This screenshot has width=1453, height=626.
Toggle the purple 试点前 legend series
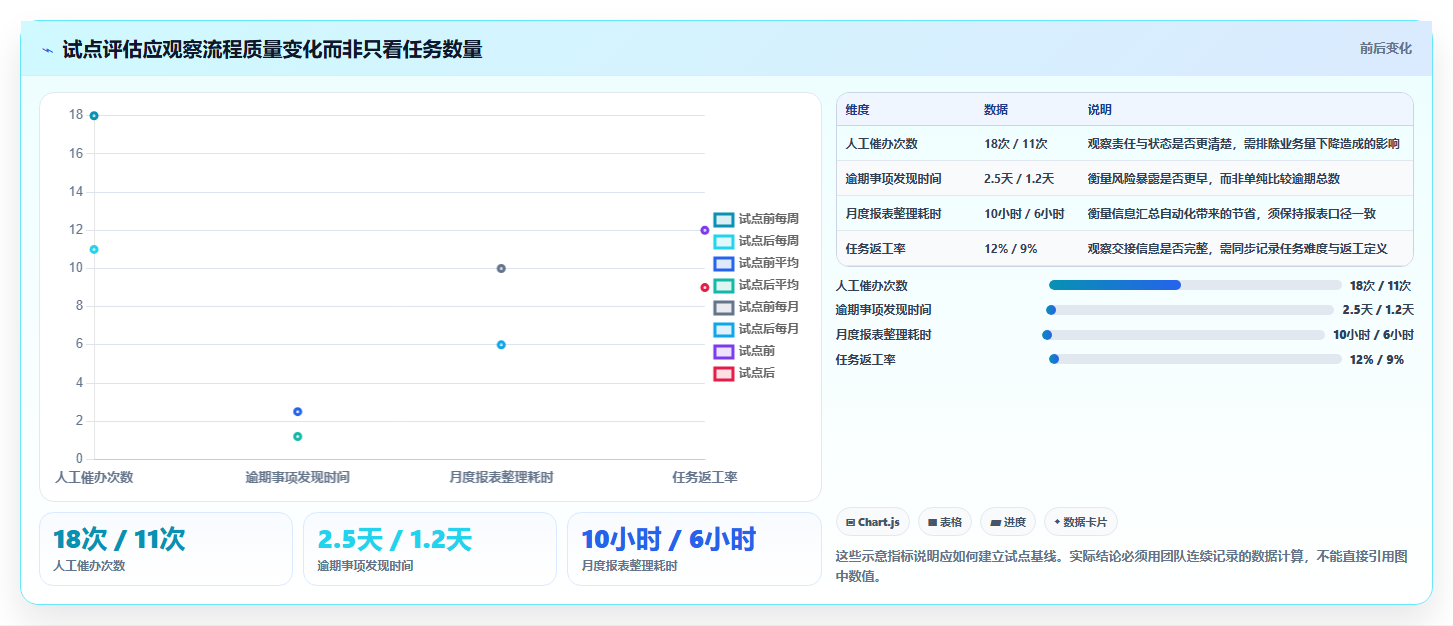point(745,351)
